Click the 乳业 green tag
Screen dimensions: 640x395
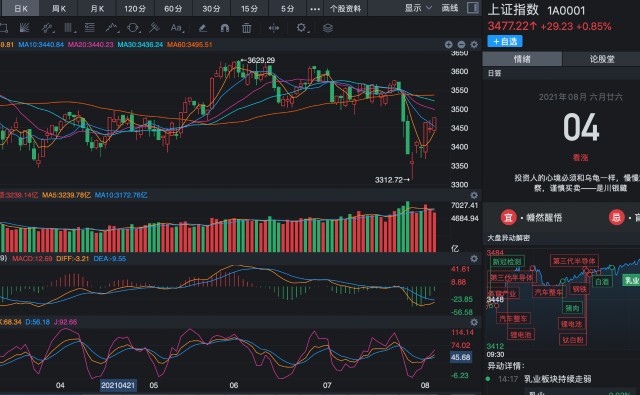(631, 280)
